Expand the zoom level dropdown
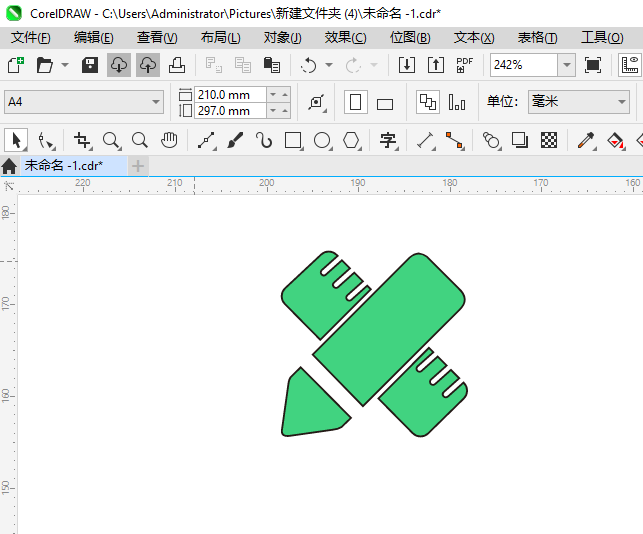 coord(567,65)
